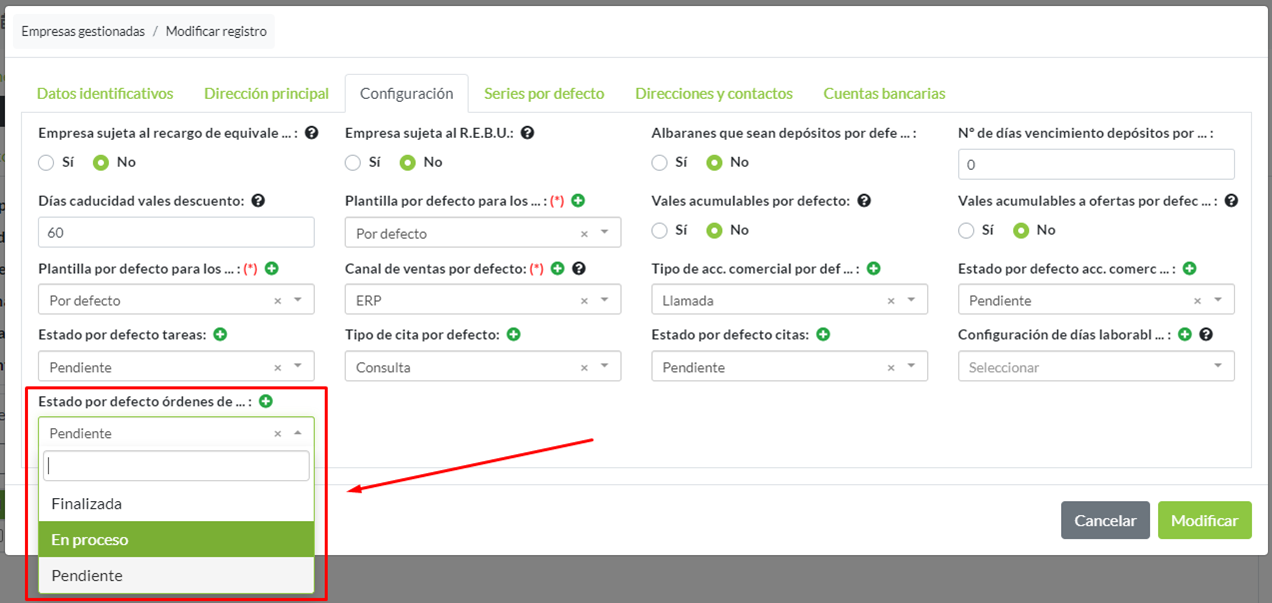Click green plus beside Estado por defecto tareas
The width and height of the screenshot is (1272, 603).
220,335
